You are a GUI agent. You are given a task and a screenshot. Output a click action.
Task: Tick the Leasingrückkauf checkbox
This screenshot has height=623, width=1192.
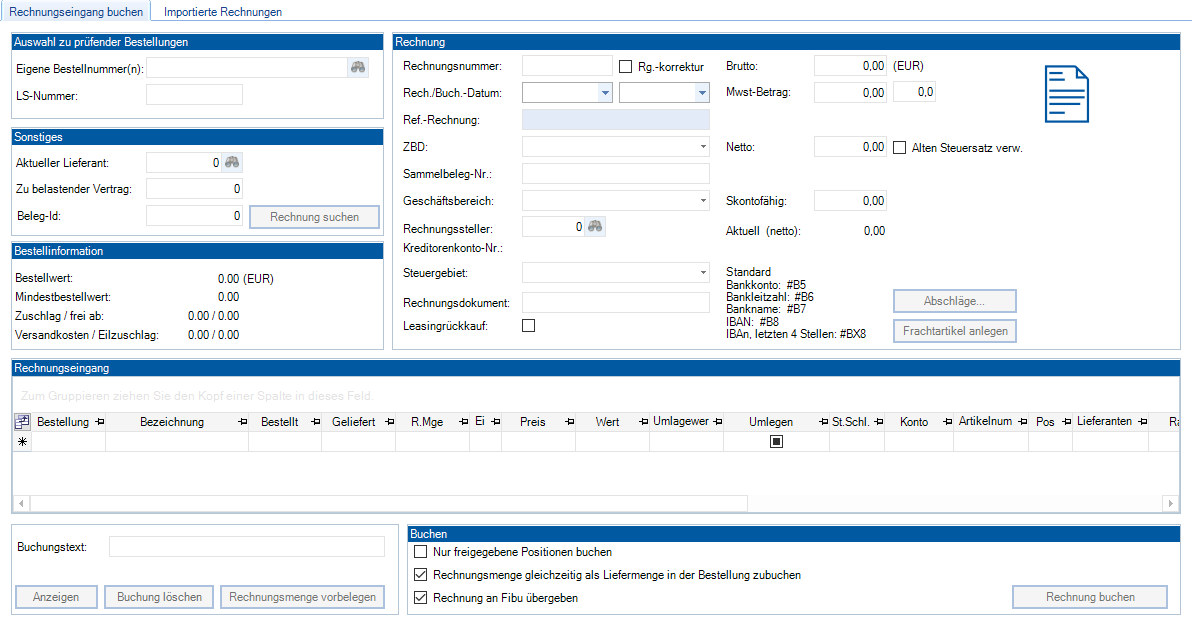[x=529, y=325]
